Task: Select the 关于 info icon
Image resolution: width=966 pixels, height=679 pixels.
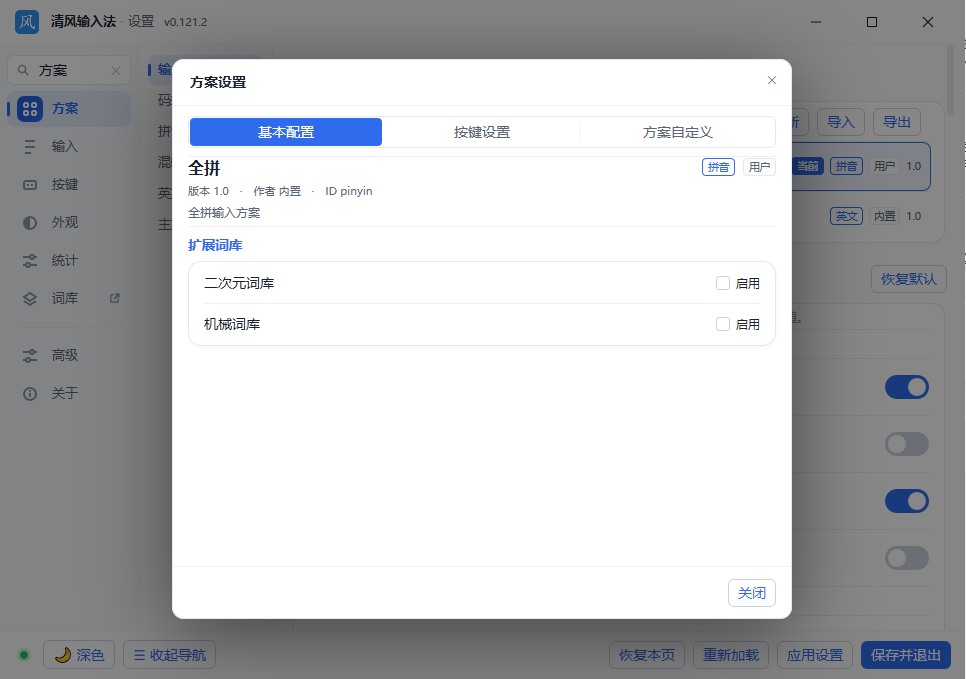Action: tap(30, 394)
